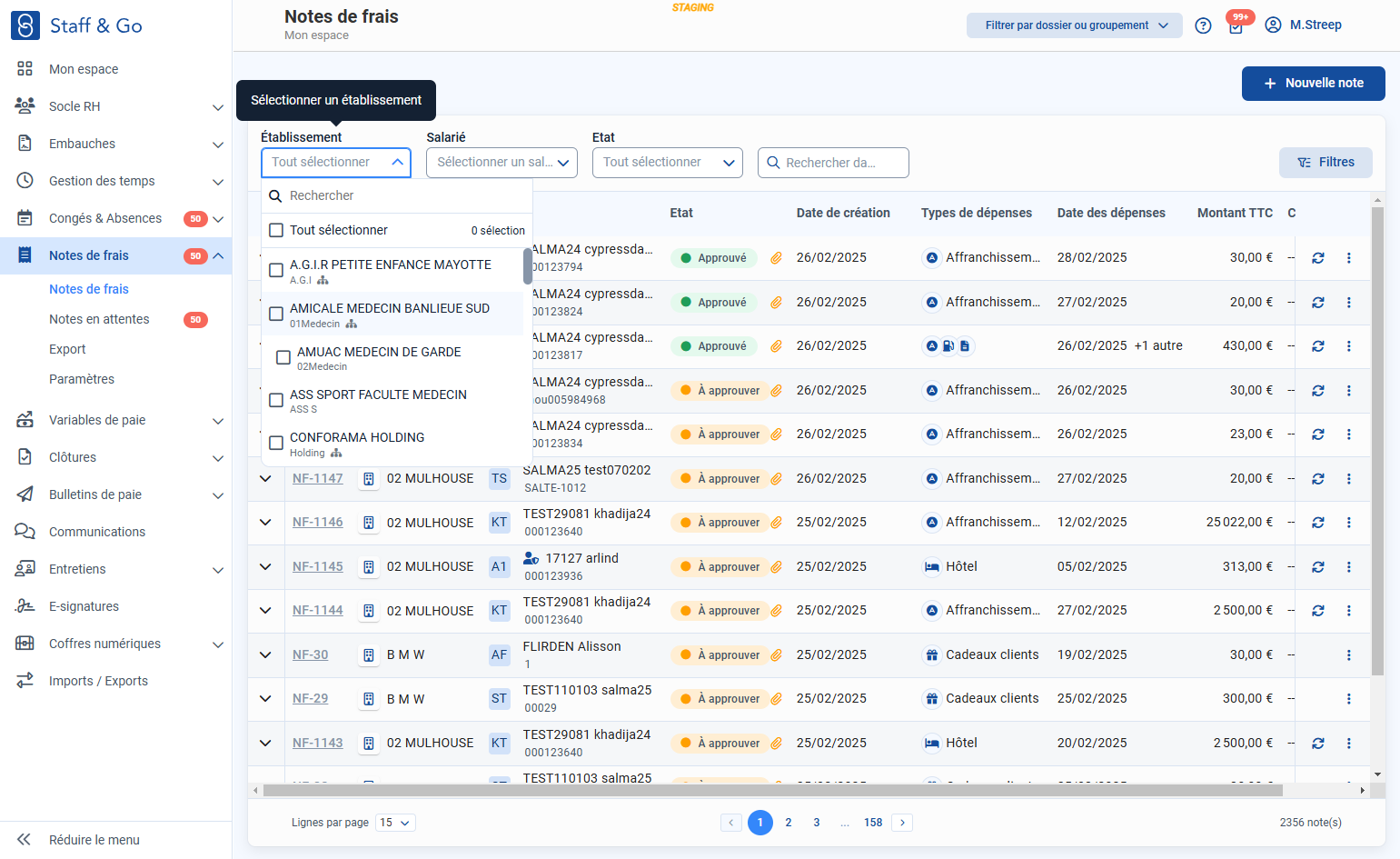The image size is (1400, 859).
Task: Open the help question mark icon
Action: click(x=1203, y=25)
